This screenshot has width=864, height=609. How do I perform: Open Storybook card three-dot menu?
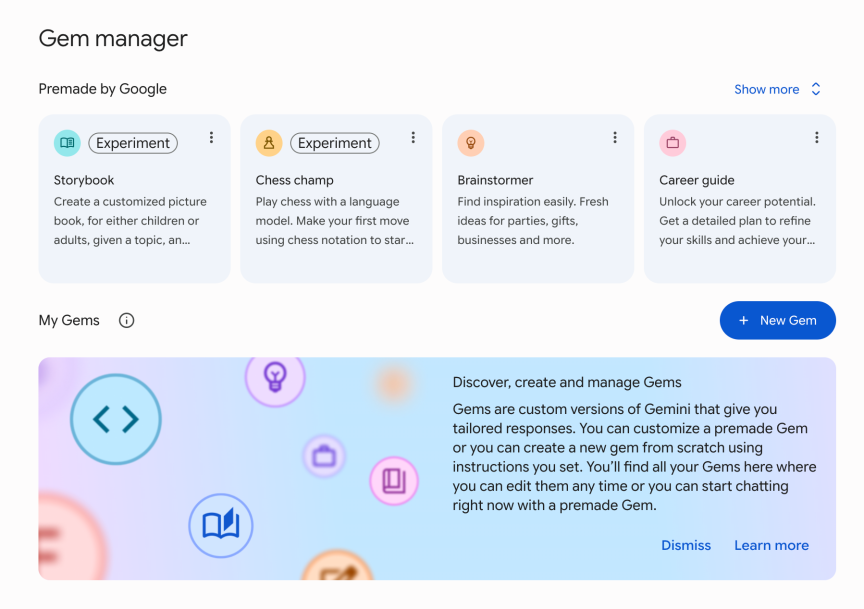coord(211,138)
